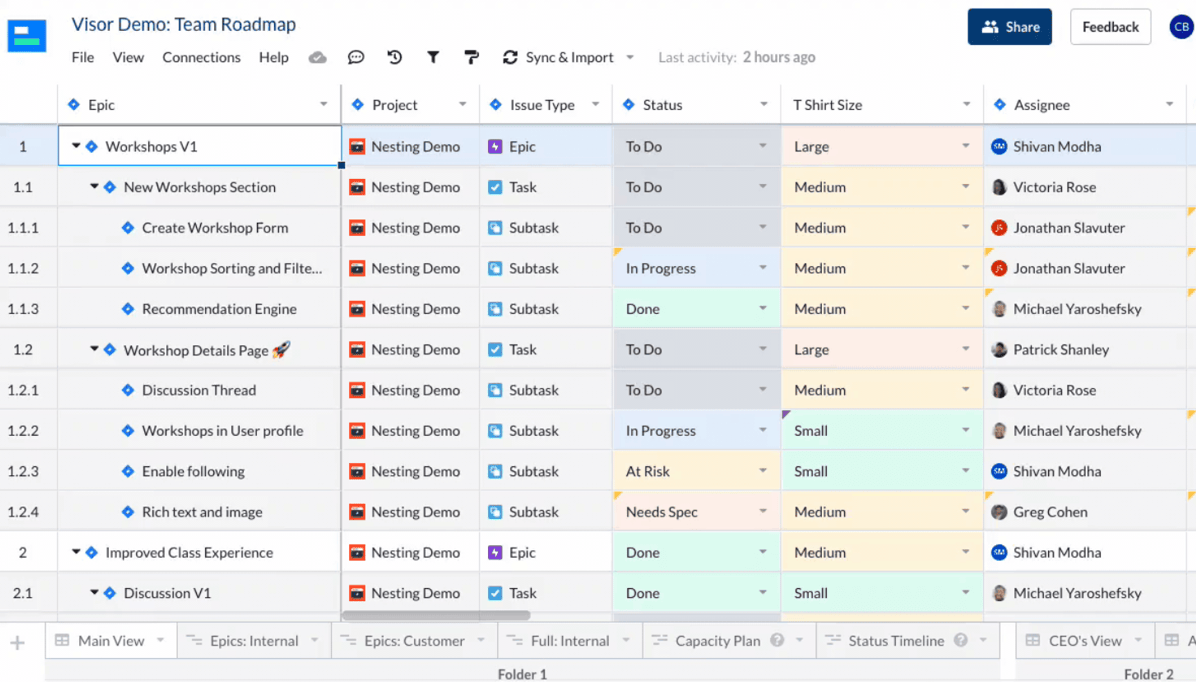Collapse the Improved Class Experience epic
The width and height of the screenshot is (1196, 682).
(76, 553)
